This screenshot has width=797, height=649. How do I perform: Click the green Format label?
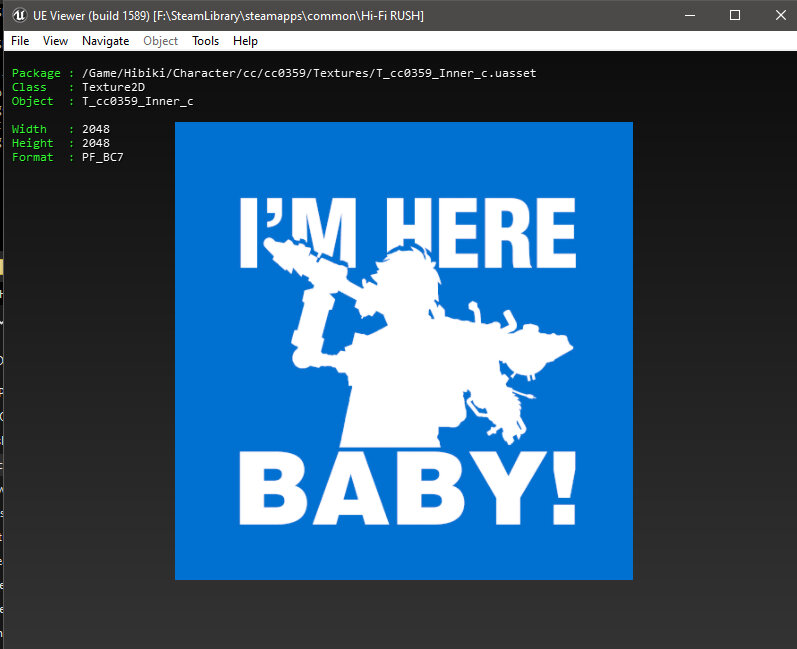click(33, 157)
